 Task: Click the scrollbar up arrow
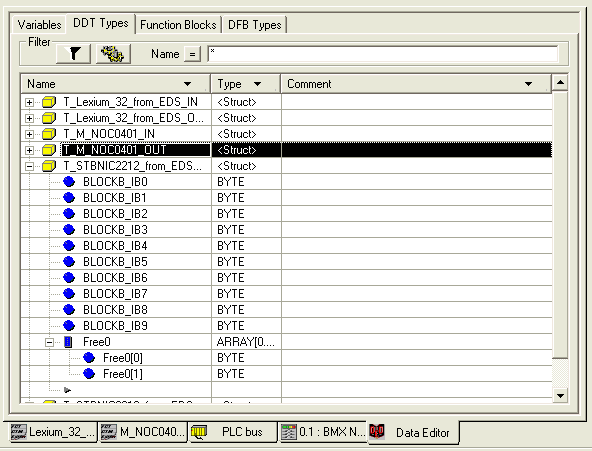point(560,82)
